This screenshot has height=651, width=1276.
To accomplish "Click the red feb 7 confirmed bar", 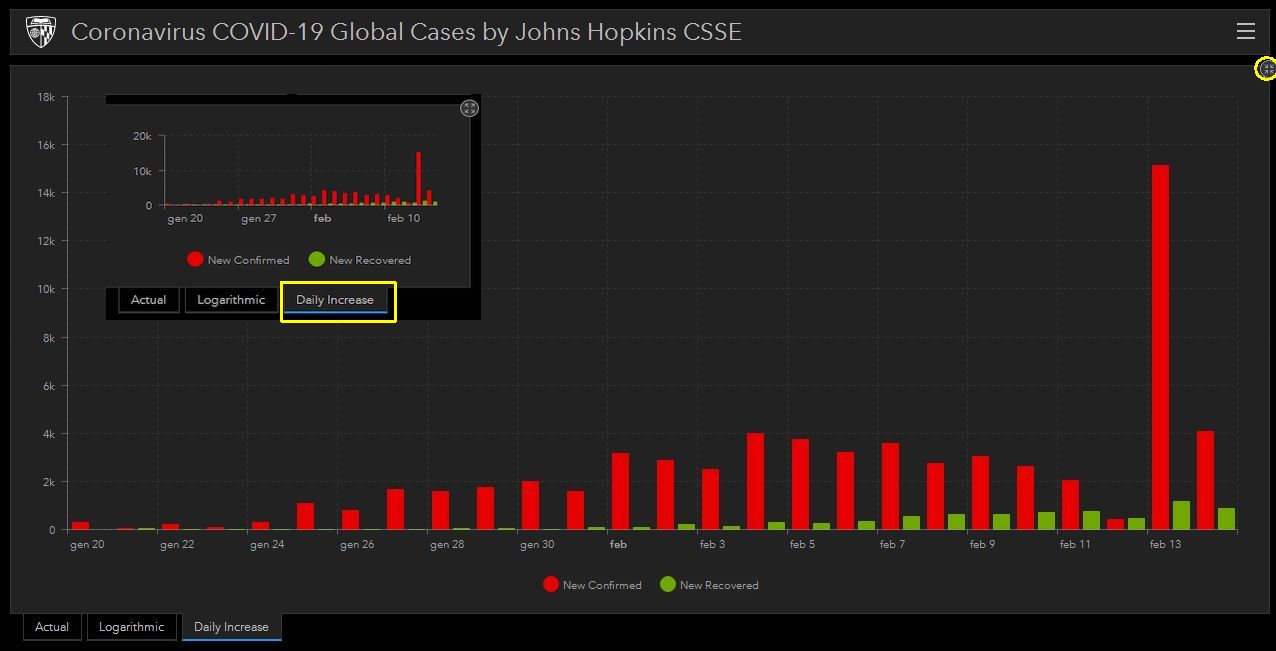I will (890, 486).
